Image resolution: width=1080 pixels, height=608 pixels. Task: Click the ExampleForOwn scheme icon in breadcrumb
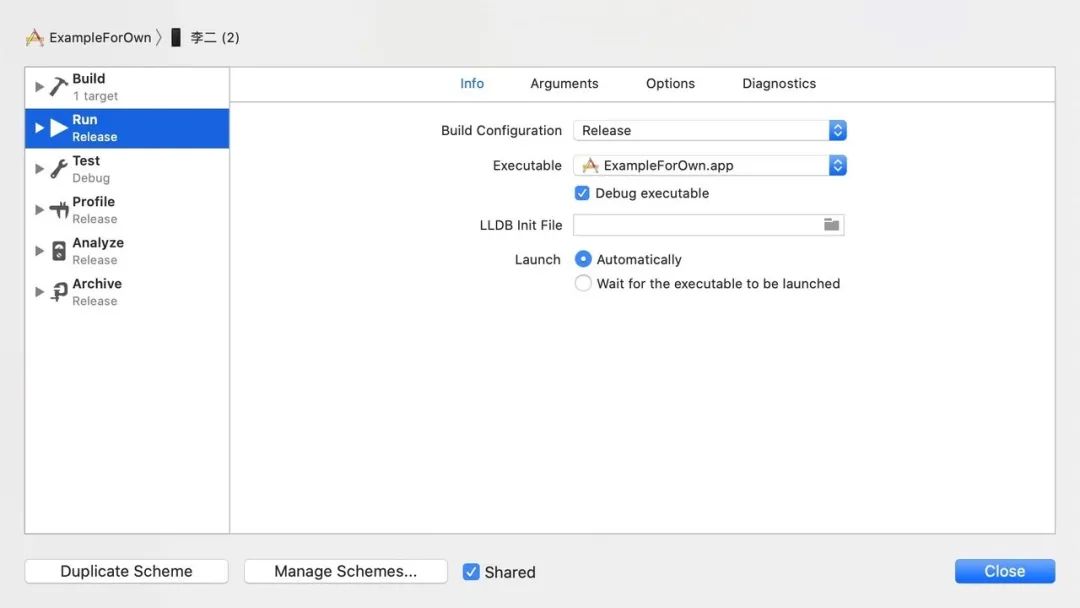pyautogui.click(x=35, y=38)
